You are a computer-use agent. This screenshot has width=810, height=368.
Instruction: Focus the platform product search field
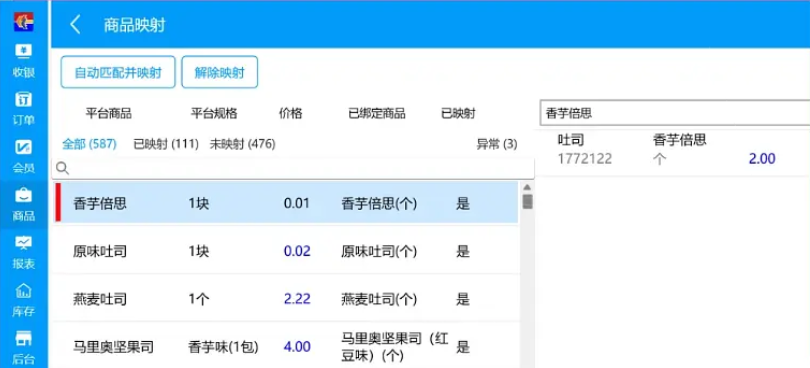click(x=293, y=168)
